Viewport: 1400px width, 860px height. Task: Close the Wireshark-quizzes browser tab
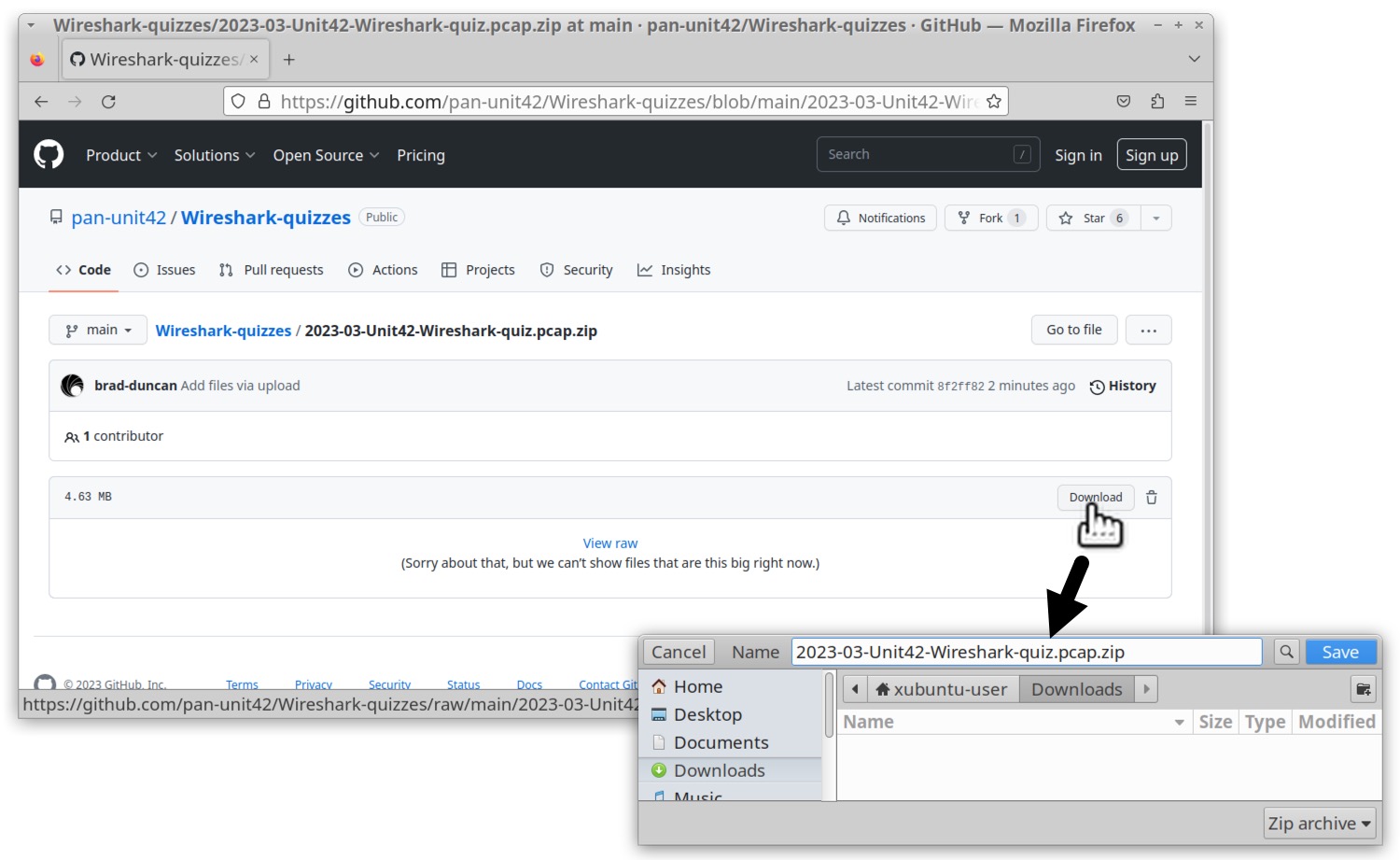[254, 59]
